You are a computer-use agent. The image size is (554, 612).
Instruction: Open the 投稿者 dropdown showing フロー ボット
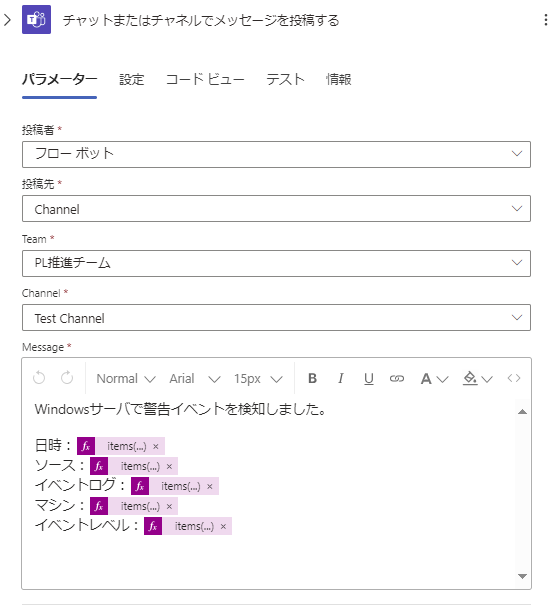click(276, 155)
